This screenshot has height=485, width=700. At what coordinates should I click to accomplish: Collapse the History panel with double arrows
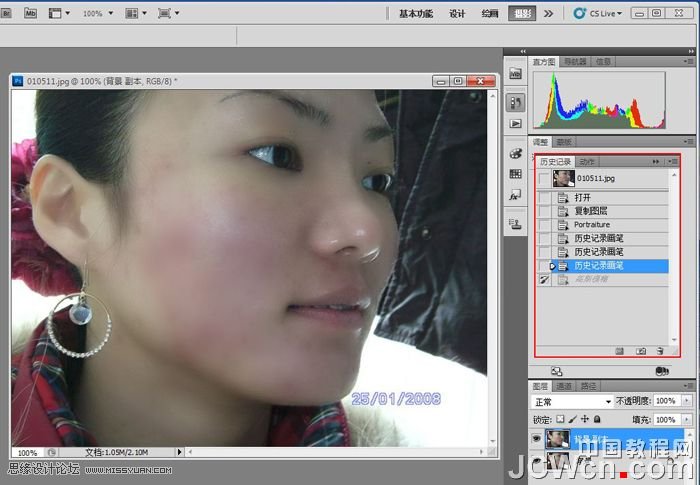(656, 162)
